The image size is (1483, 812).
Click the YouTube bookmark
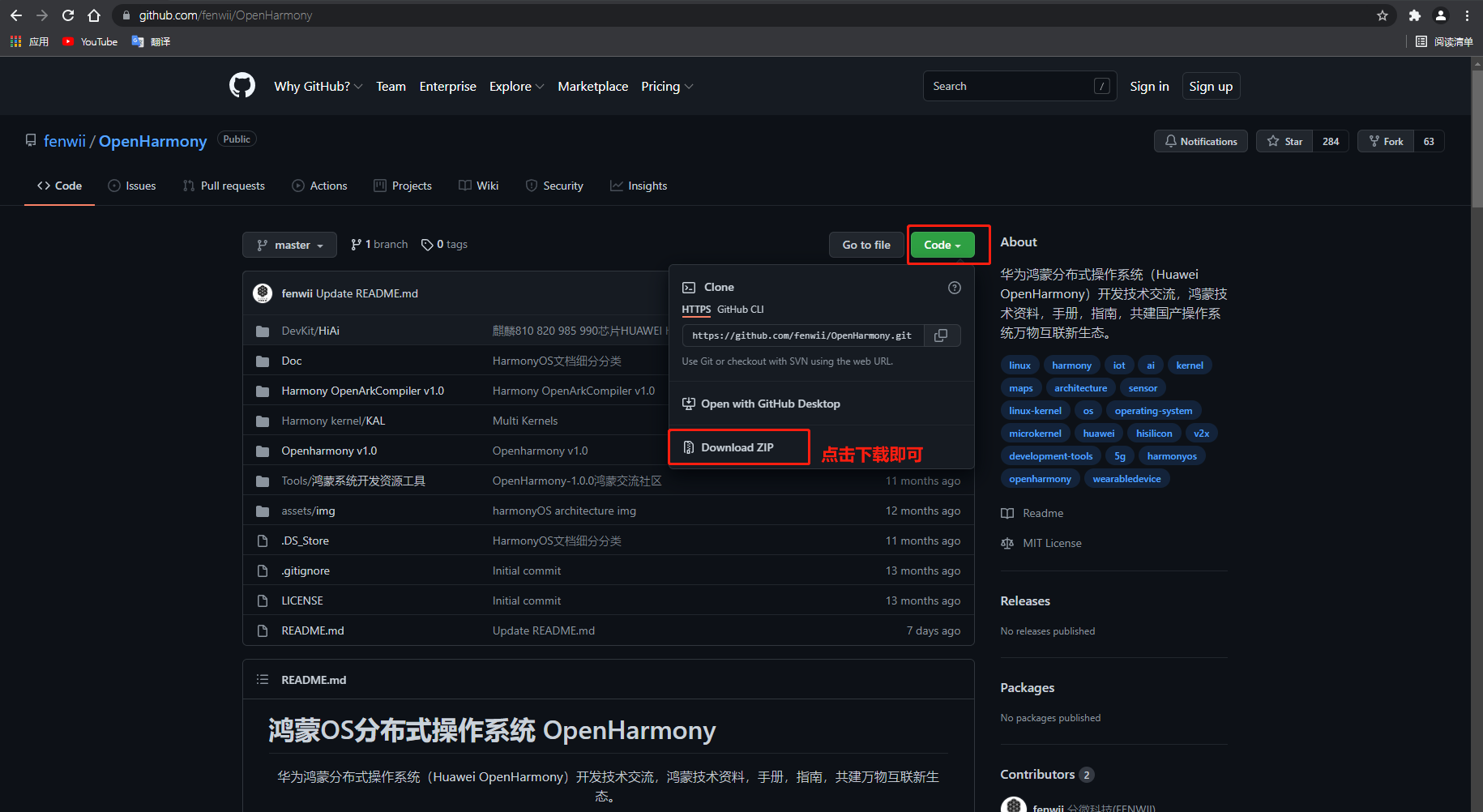click(91, 41)
